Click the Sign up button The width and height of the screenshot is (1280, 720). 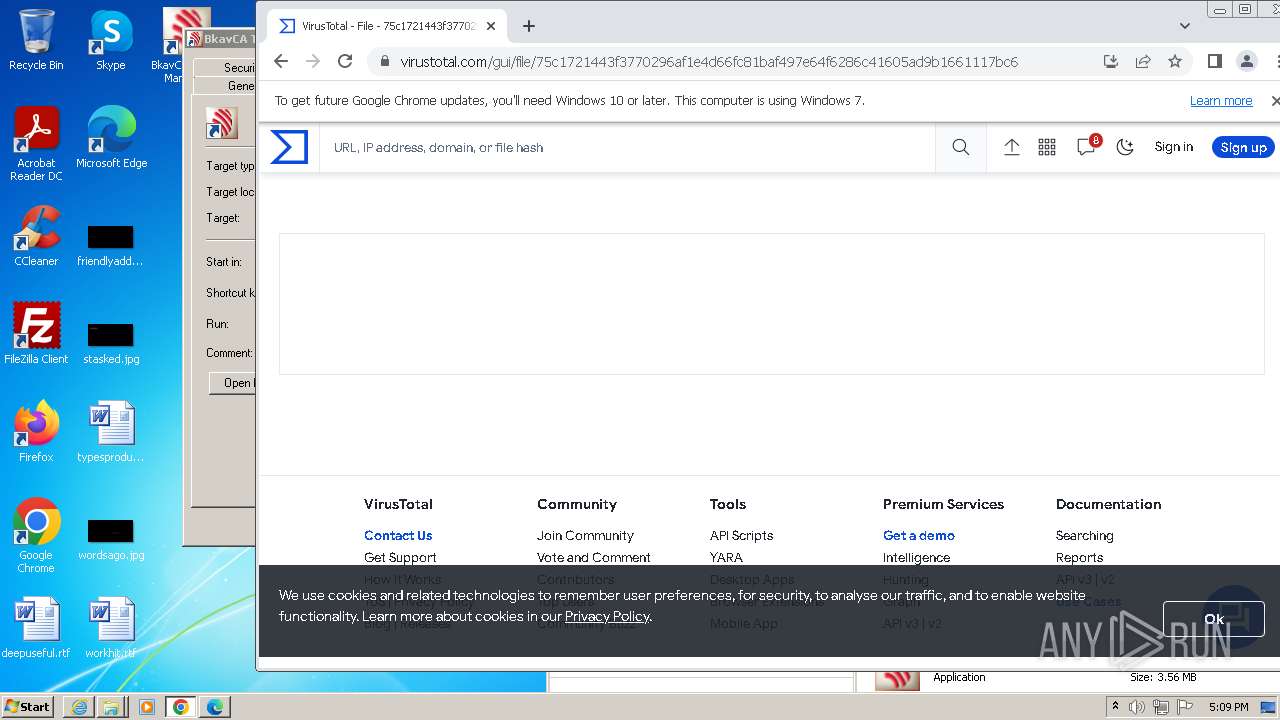pyautogui.click(x=1243, y=147)
